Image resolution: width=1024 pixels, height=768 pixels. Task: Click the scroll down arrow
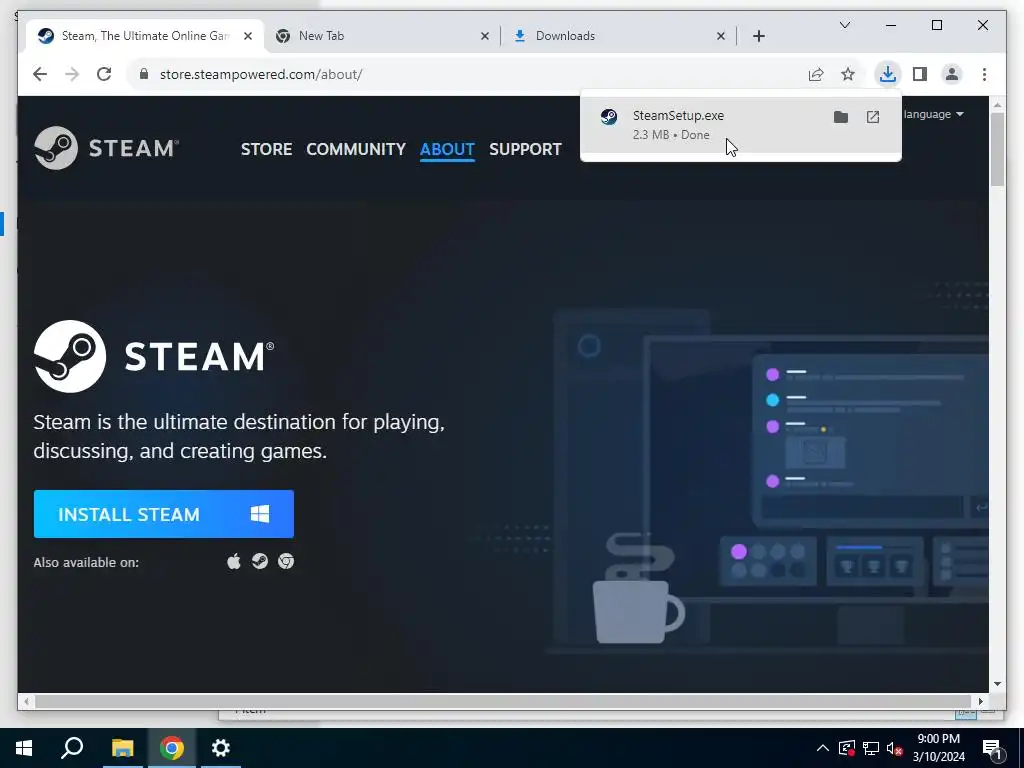(997, 684)
